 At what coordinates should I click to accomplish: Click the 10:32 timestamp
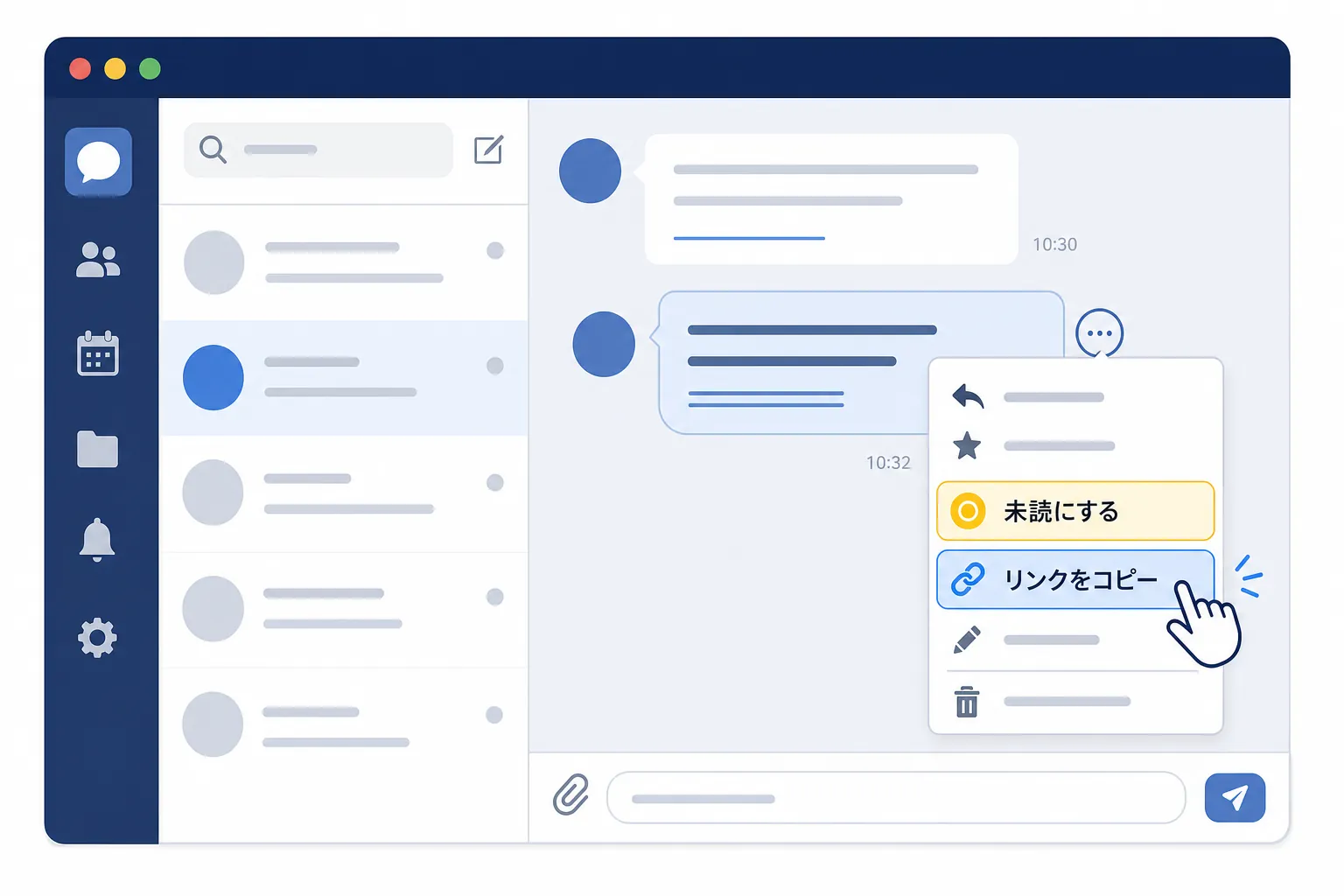(888, 463)
